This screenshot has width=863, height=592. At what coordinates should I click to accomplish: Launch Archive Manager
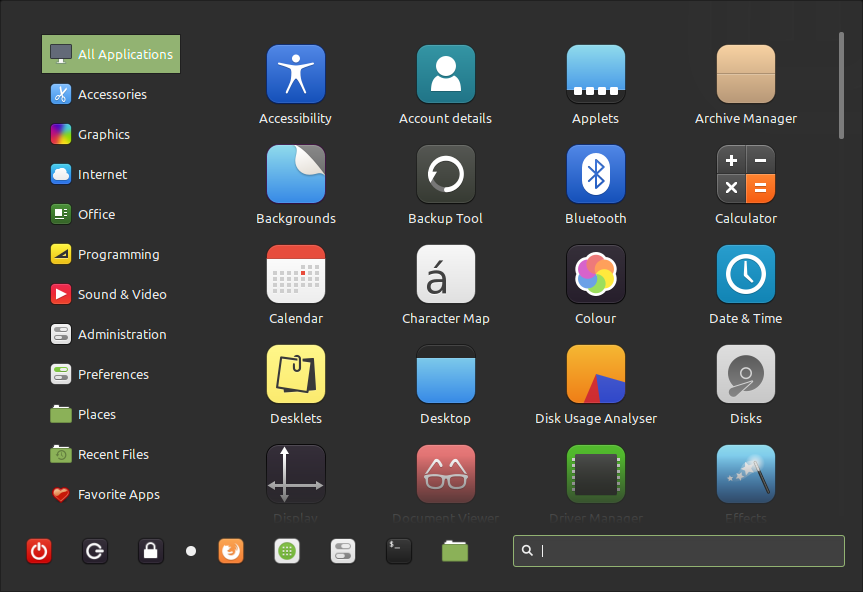tap(746, 74)
